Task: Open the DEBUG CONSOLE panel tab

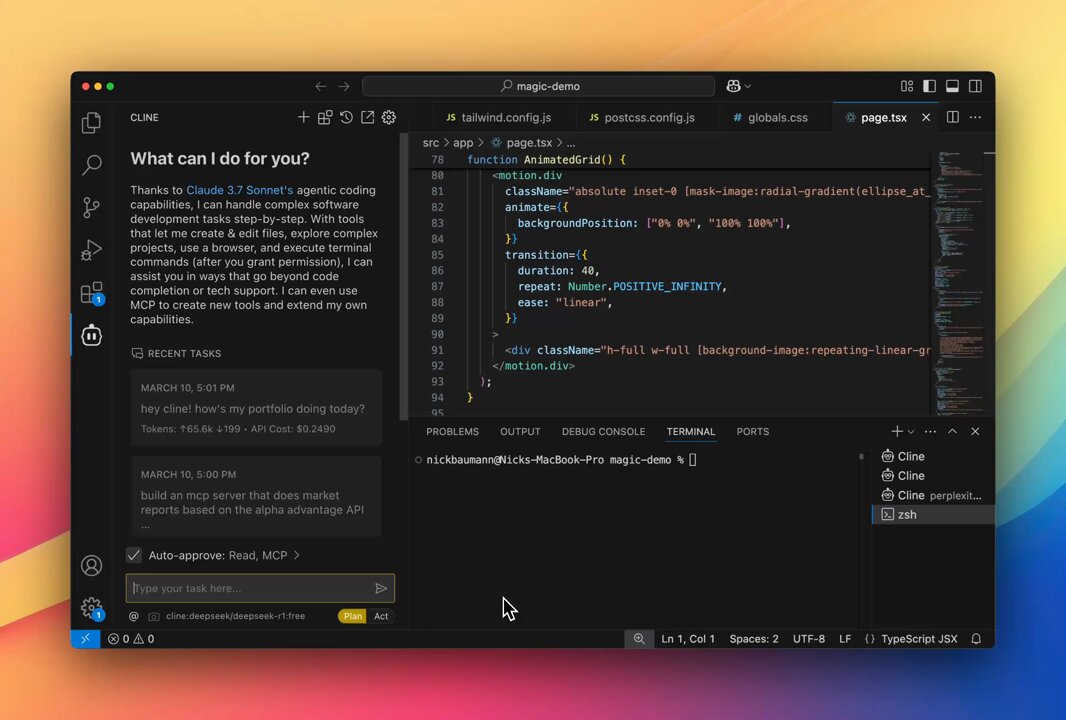Action: pyautogui.click(x=603, y=432)
